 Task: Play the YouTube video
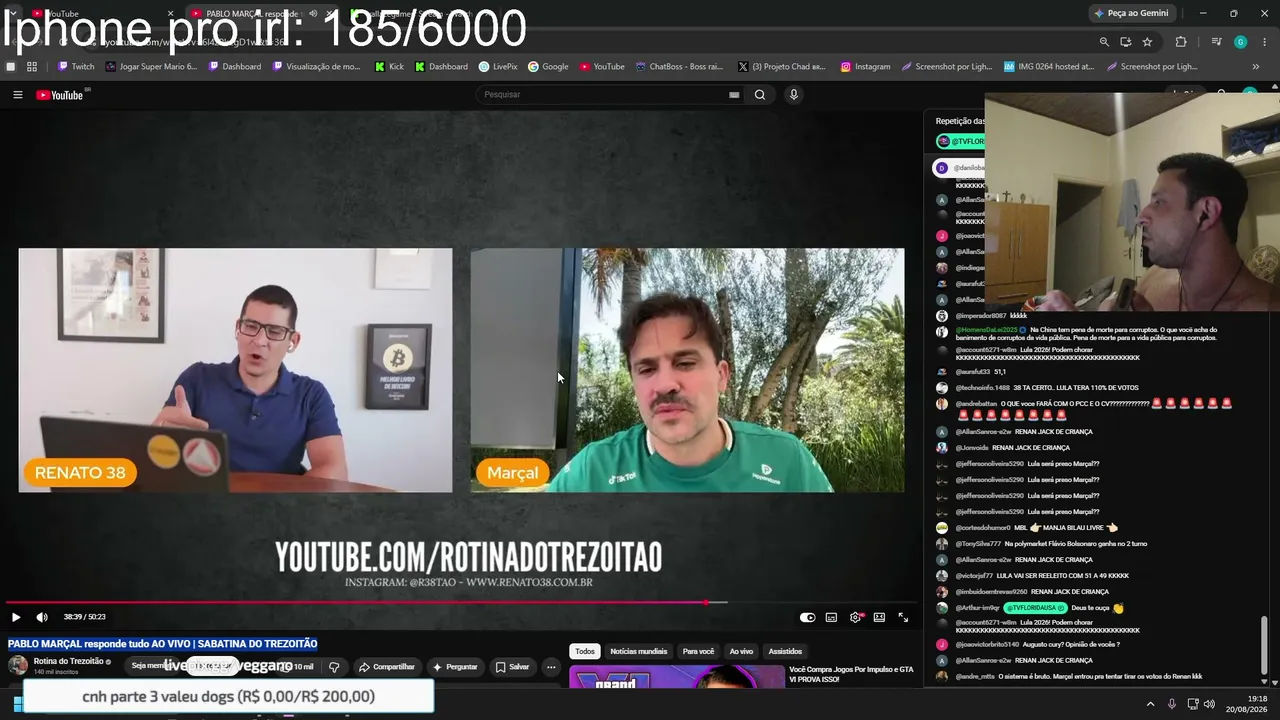16,617
